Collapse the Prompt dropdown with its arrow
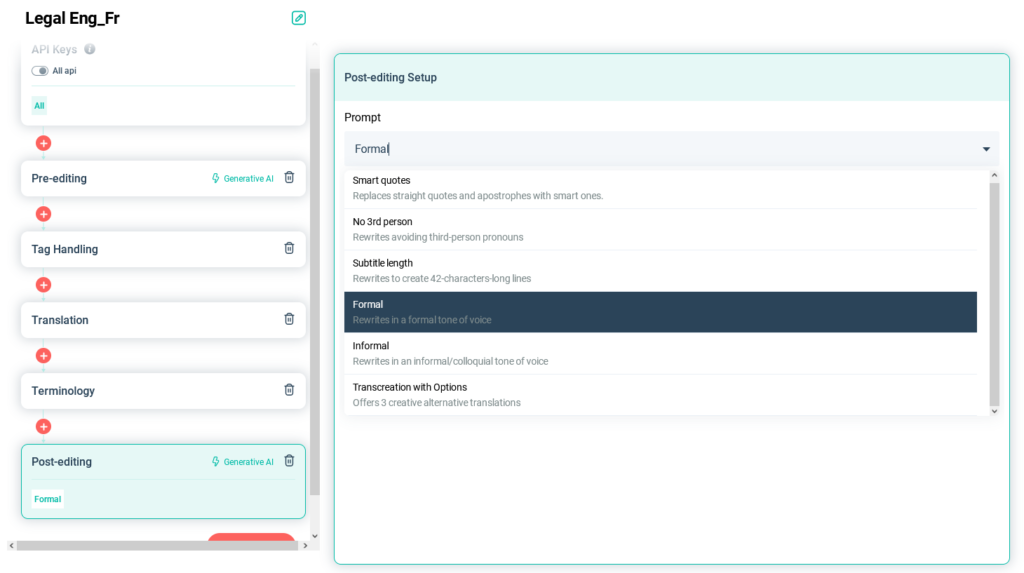The image size is (1024, 573). coord(986,150)
